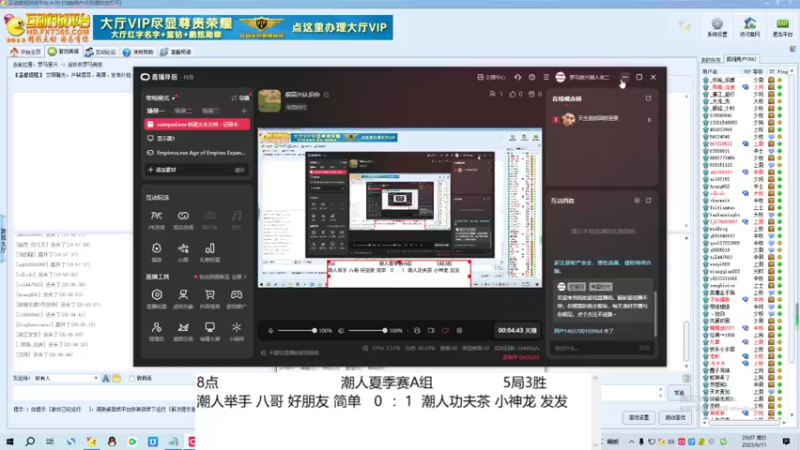The width and height of the screenshot is (800, 450).
Task: Open the streamer task flag icon
Action: [x=183, y=328]
